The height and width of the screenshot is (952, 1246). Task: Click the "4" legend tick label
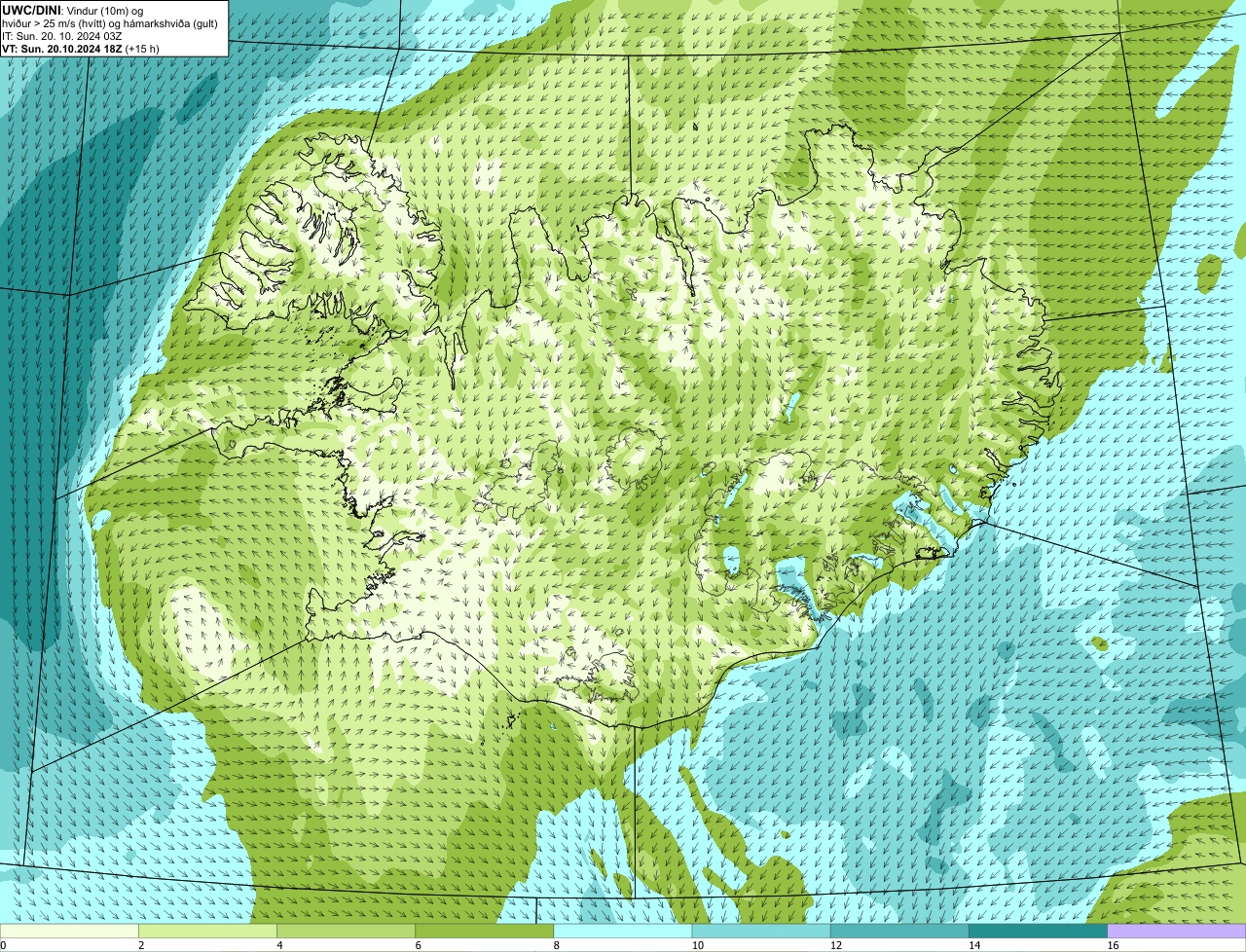[279, 945]
